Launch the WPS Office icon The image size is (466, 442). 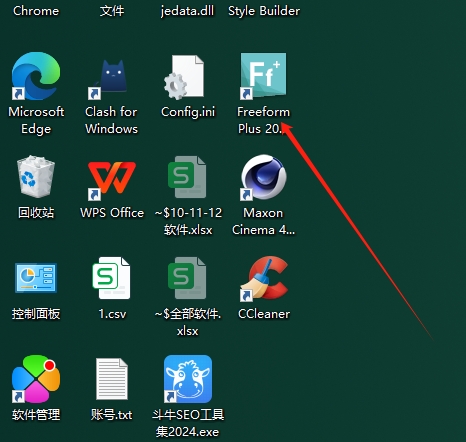coord(112,180)
